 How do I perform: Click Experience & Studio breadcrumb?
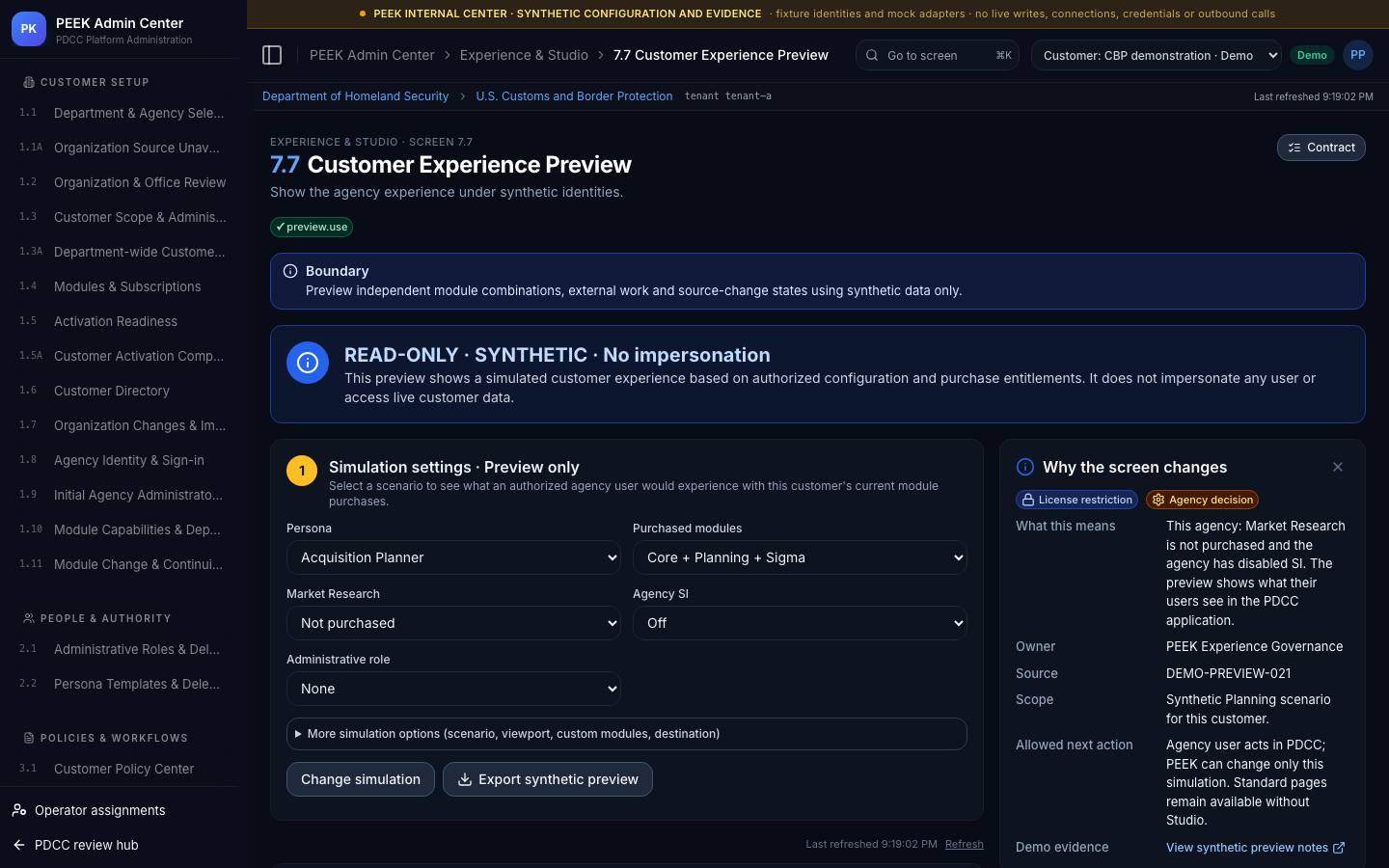point(524,55)
